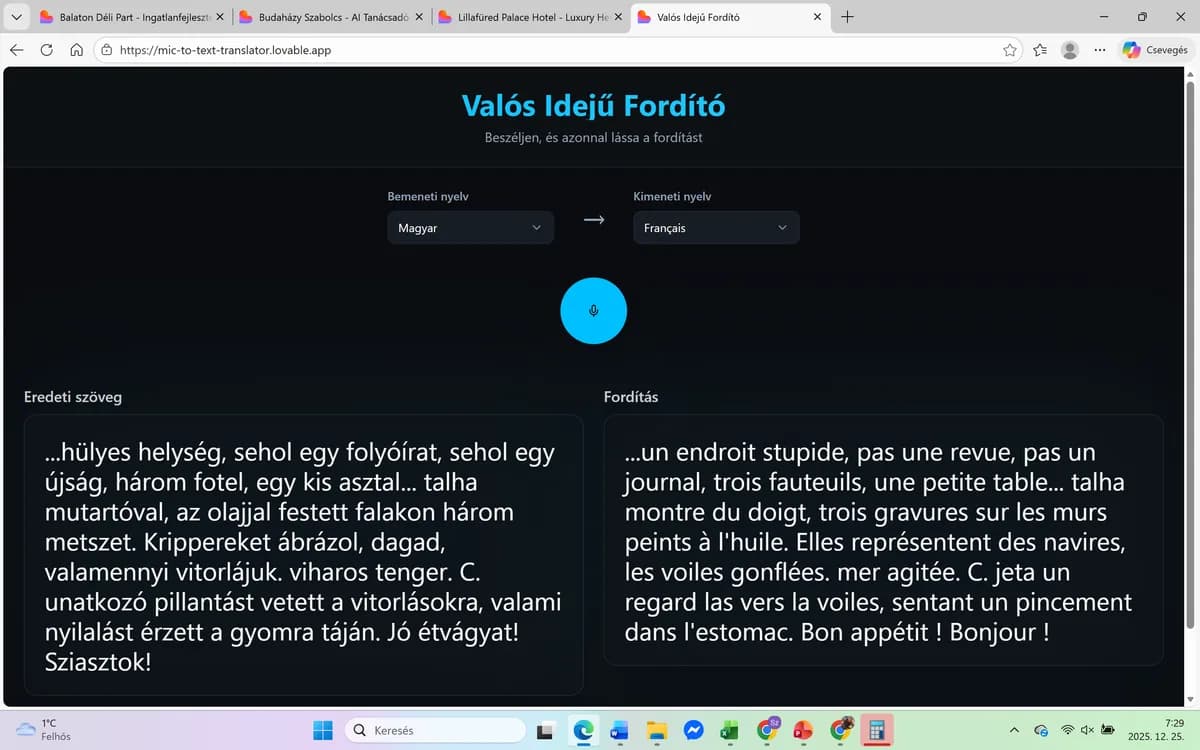Open the browser profile avatar
1200x750 pixels.
(x=1070, y=50)
